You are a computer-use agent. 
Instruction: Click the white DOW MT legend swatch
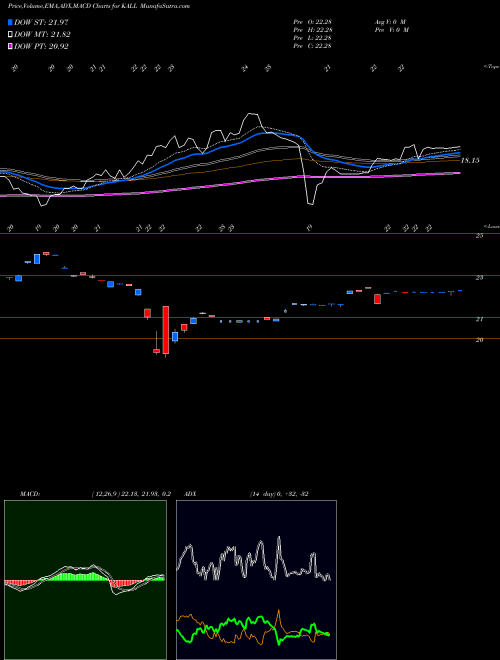(x=10, y=35)
